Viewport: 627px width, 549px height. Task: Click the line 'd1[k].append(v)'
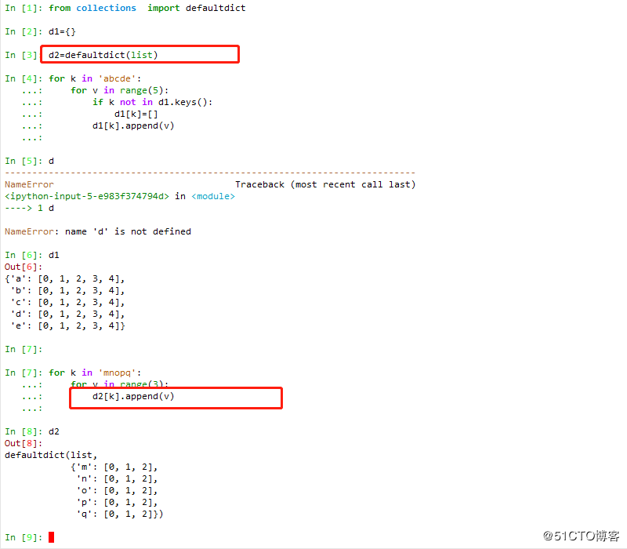coord(133,126)
